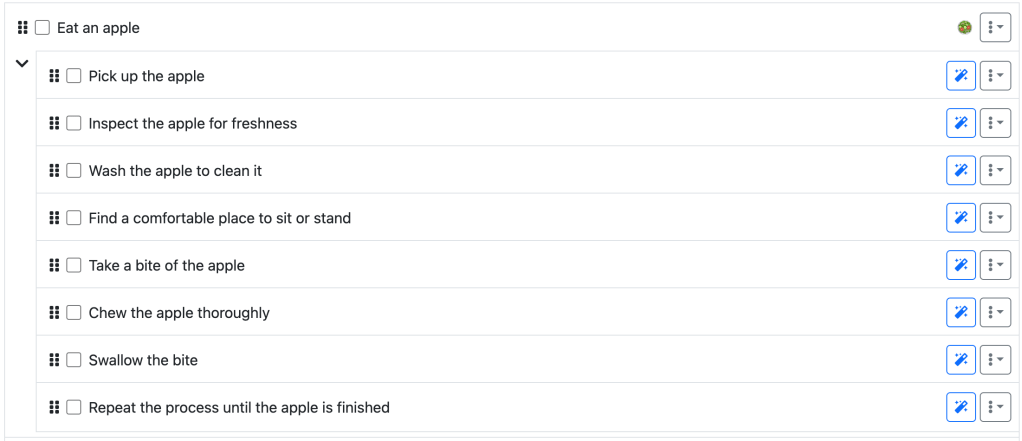Click the 'Inspect the apple for freshness' label

tap(192, 123)
